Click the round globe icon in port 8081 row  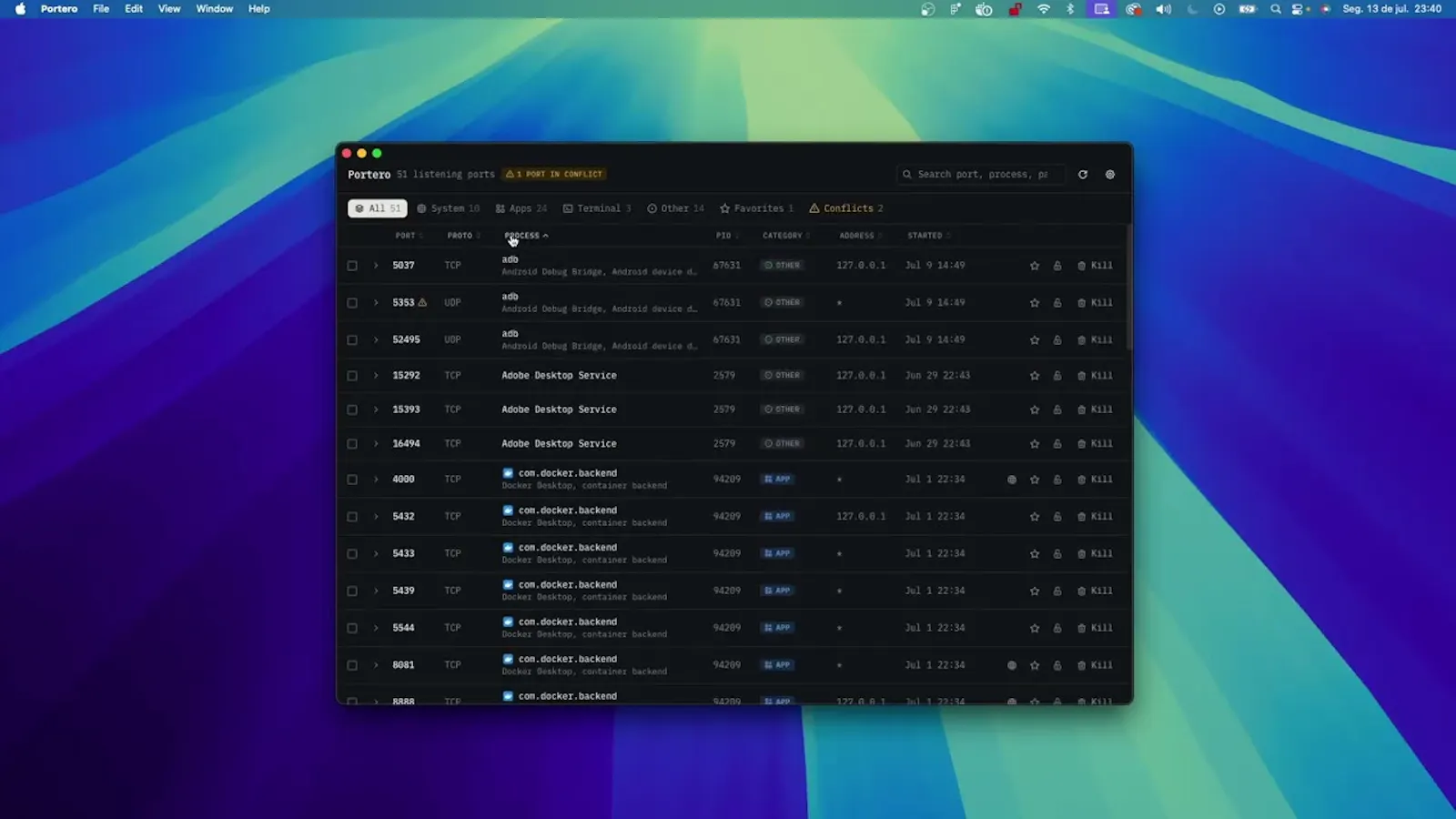click(x=1012, y=665)
